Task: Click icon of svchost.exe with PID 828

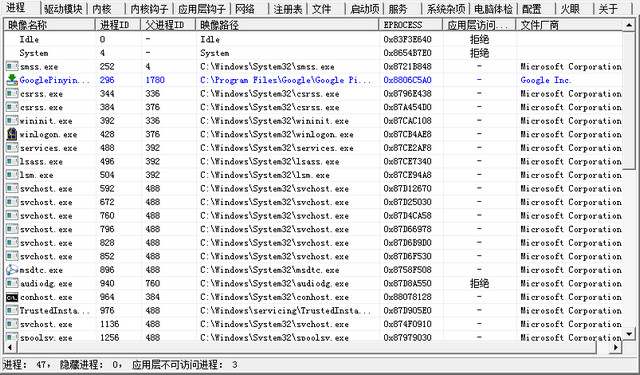Action: tap(12, 242)
